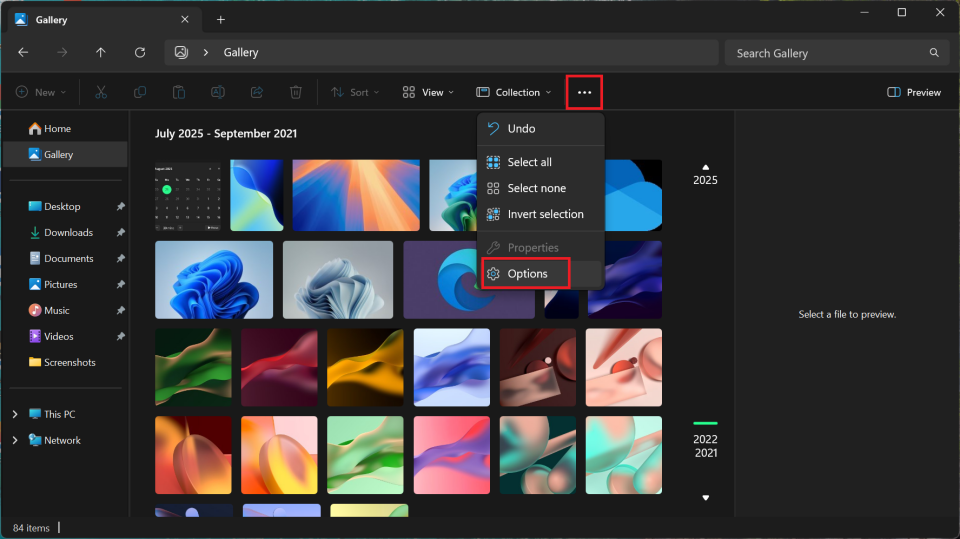Expand the This PC tree node
Viewport: 960px width, 539px height.
click(15, 414)
